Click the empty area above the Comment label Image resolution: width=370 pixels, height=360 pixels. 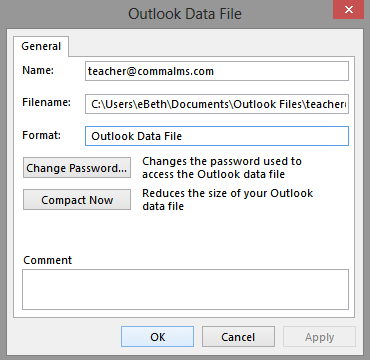coord(185,233)
